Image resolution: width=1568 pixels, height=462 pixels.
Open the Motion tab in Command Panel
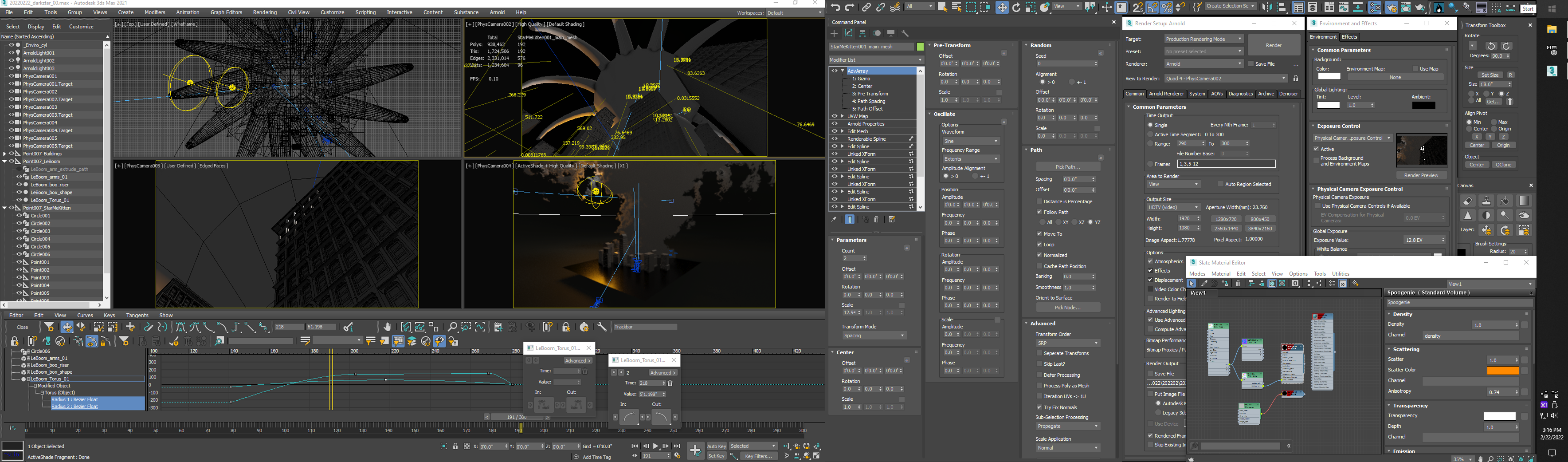(x=877, y=34)
